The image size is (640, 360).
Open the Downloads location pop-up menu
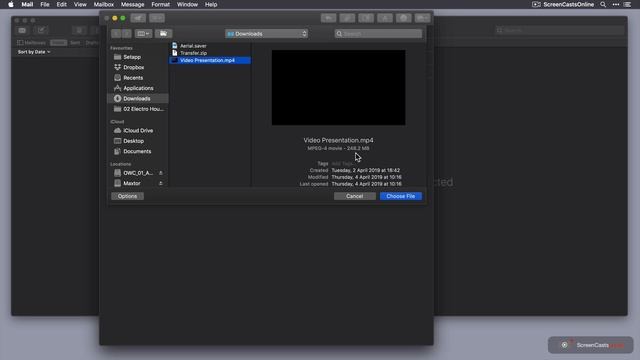[x=266, y=34]
